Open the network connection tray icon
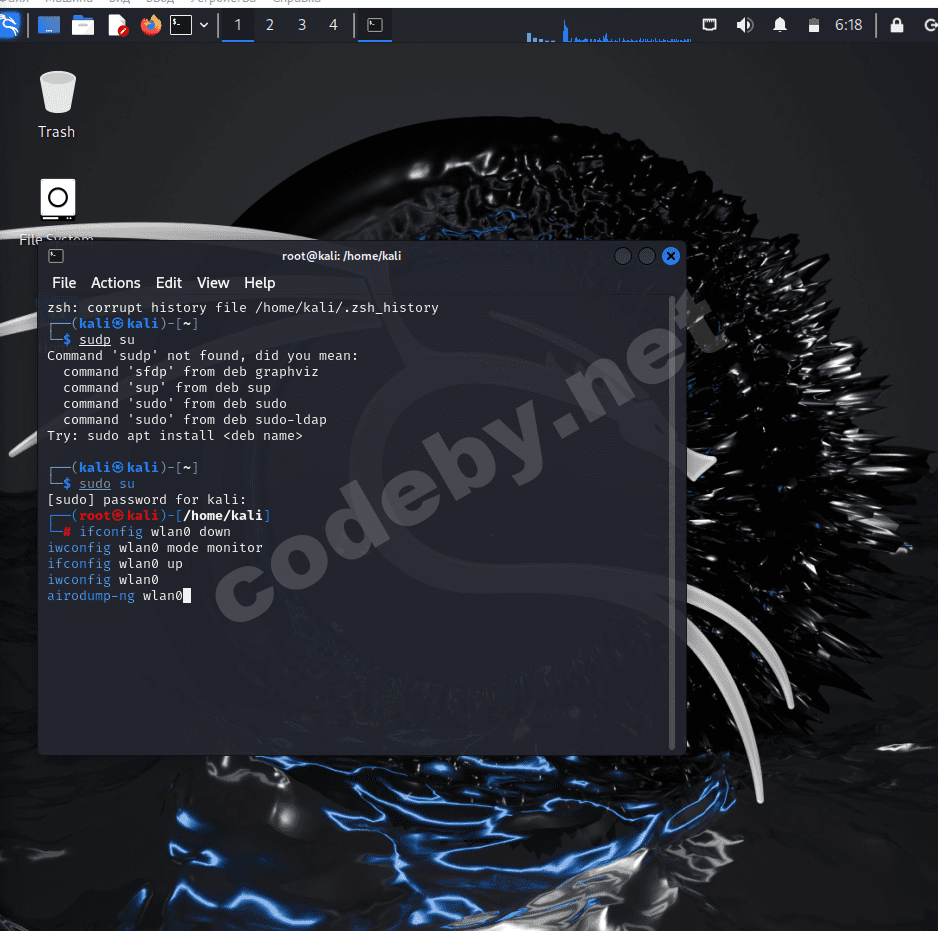Image resolution: width=938 pixels, height=931 pixels. tap(709, 25)
